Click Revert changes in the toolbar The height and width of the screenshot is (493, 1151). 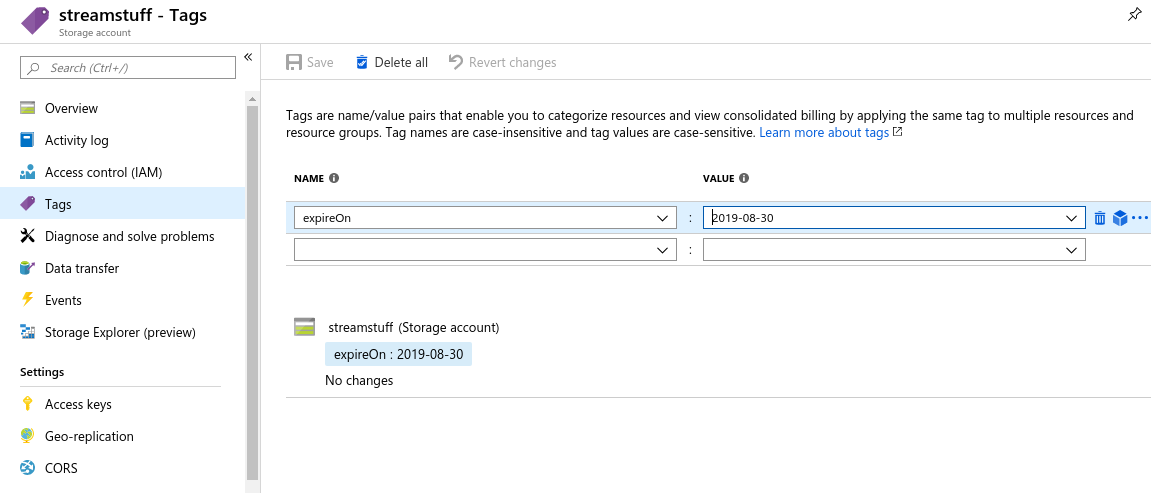point(503,62)
